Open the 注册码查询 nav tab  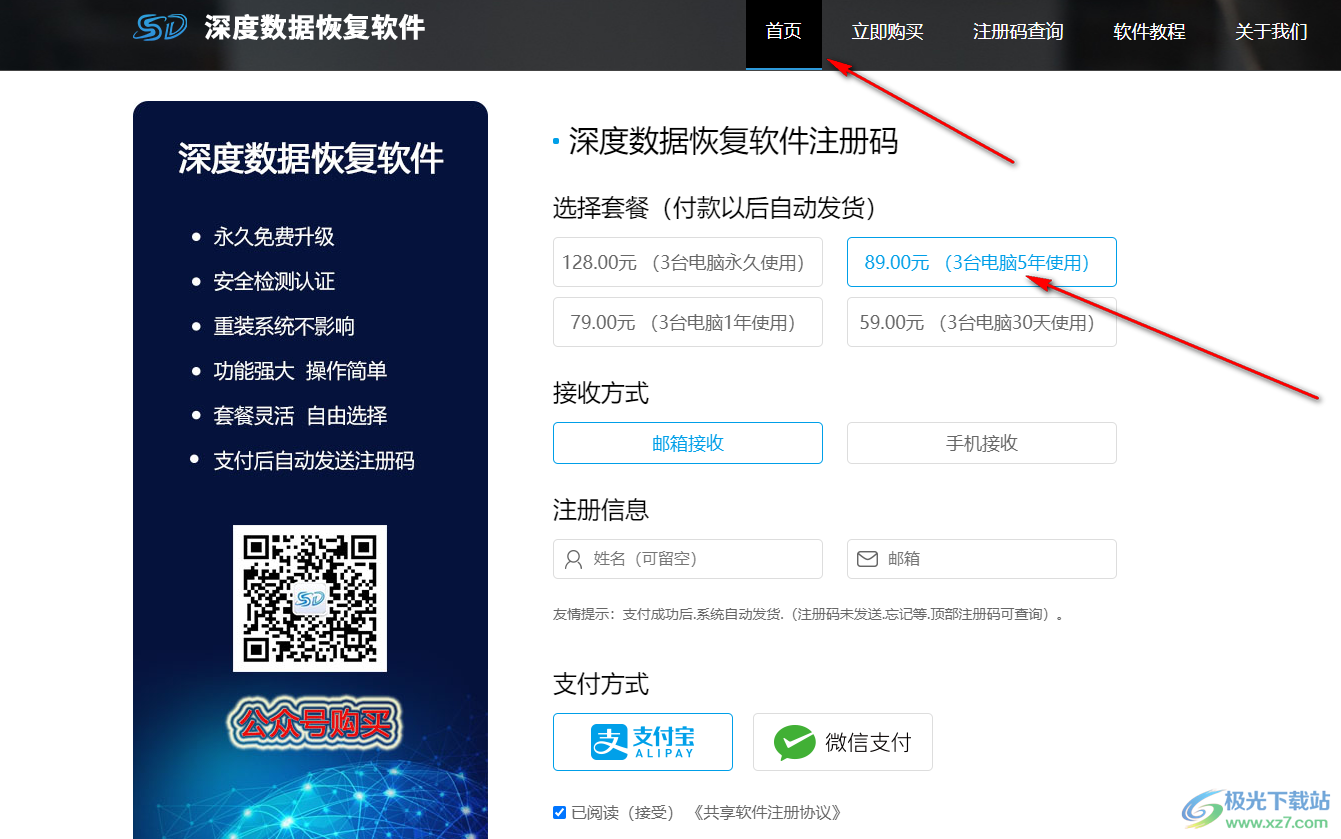pyautogui.click(x=1018, y=32)
